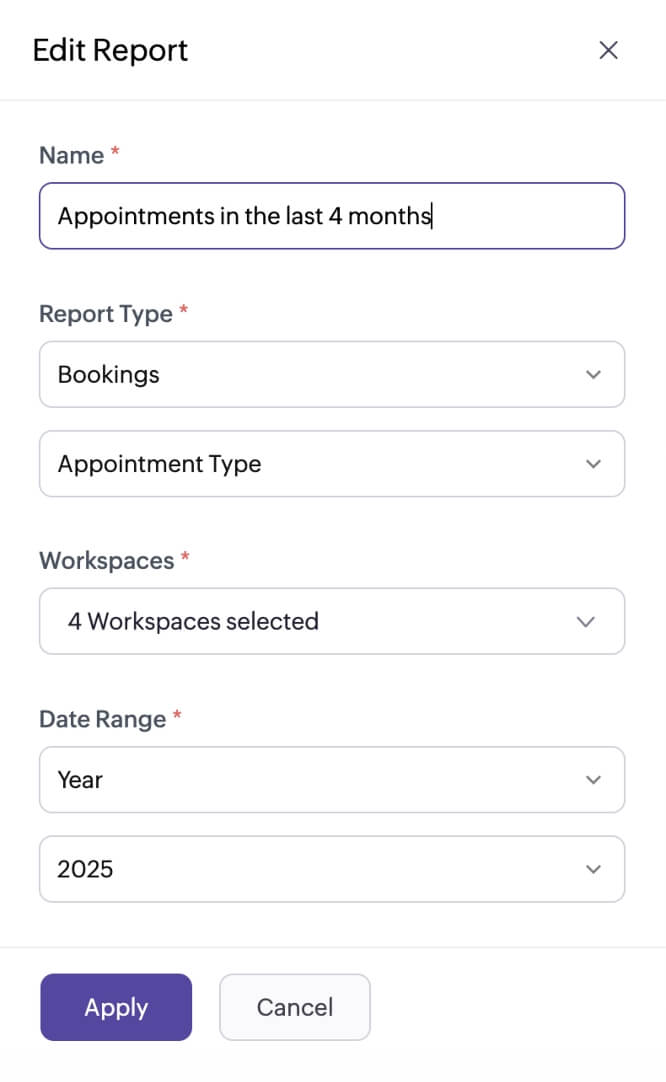Focus the report Name text field
This screenshot has height=1082, width=666.
point(520,215)
